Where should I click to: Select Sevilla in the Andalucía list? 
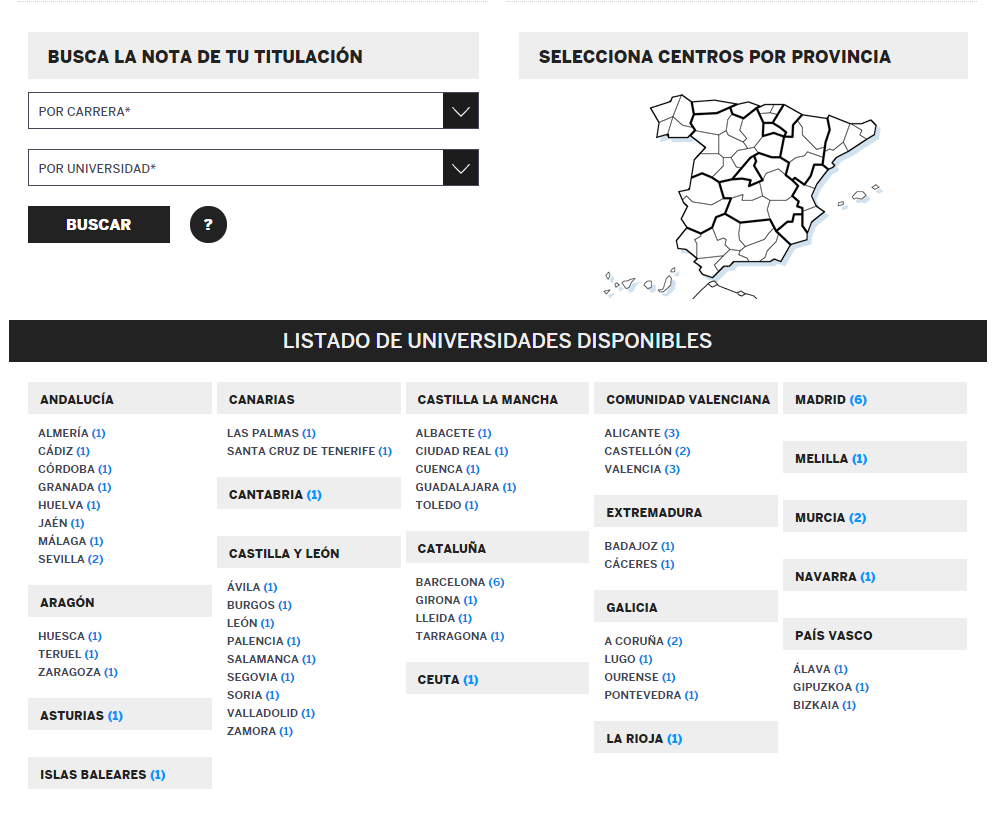pyautogui.click(x=70, y=559)
